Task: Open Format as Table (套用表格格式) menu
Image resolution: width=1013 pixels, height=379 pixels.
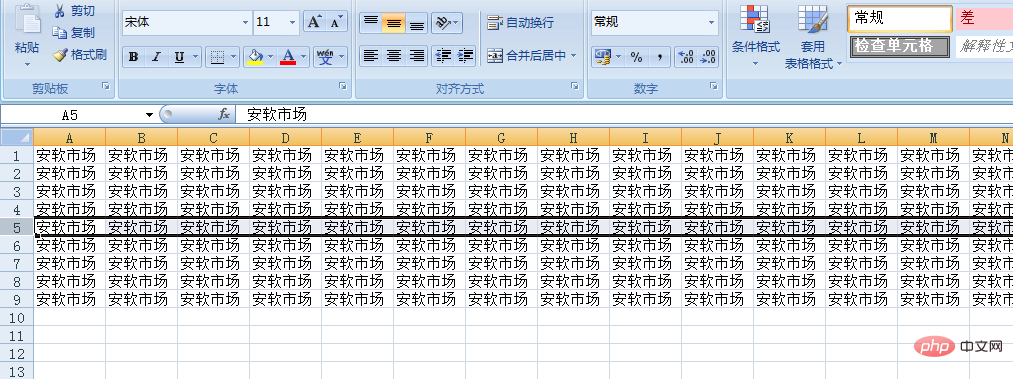Action: coord(813,37)
